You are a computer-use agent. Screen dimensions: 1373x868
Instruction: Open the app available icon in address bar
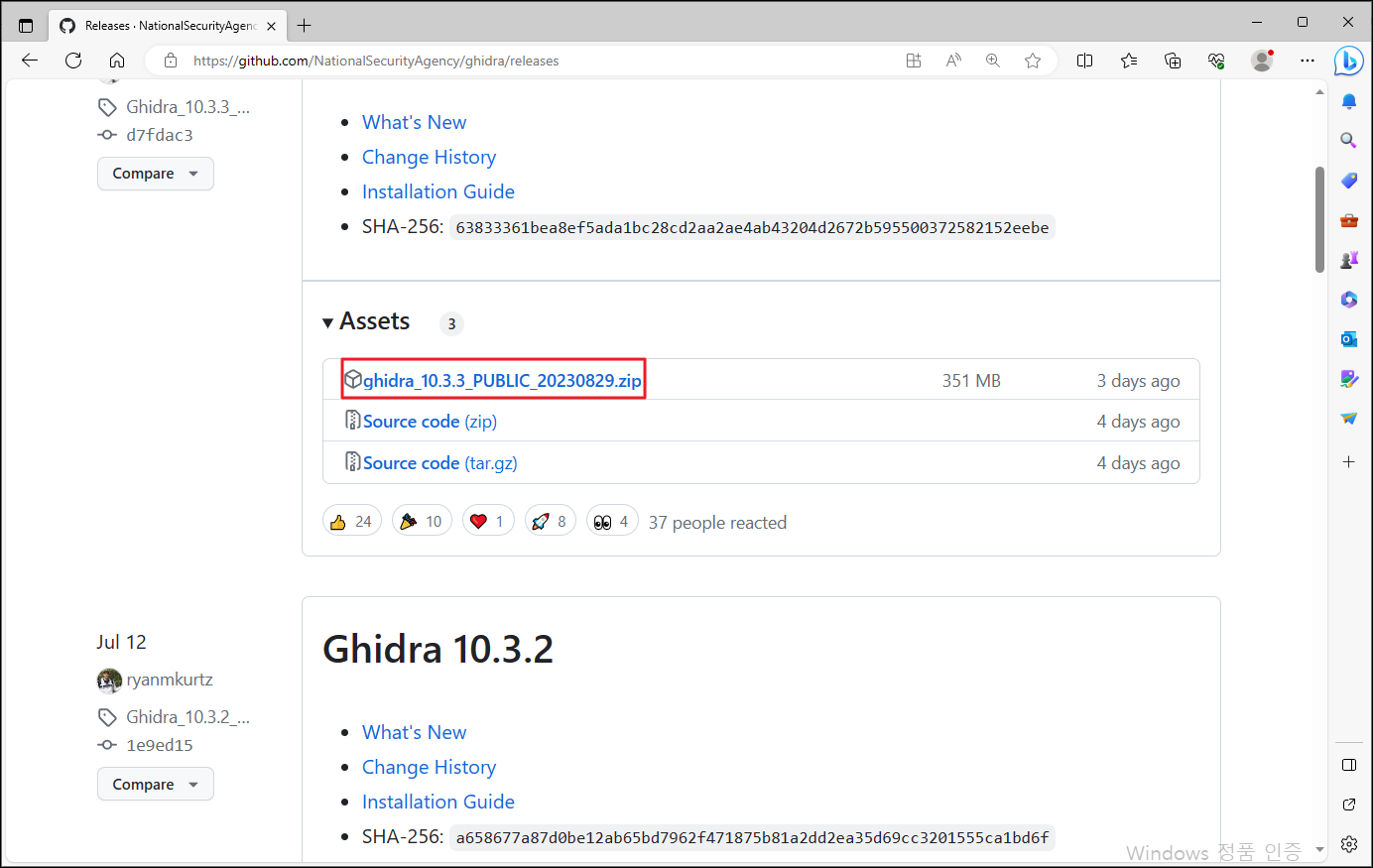914,61
